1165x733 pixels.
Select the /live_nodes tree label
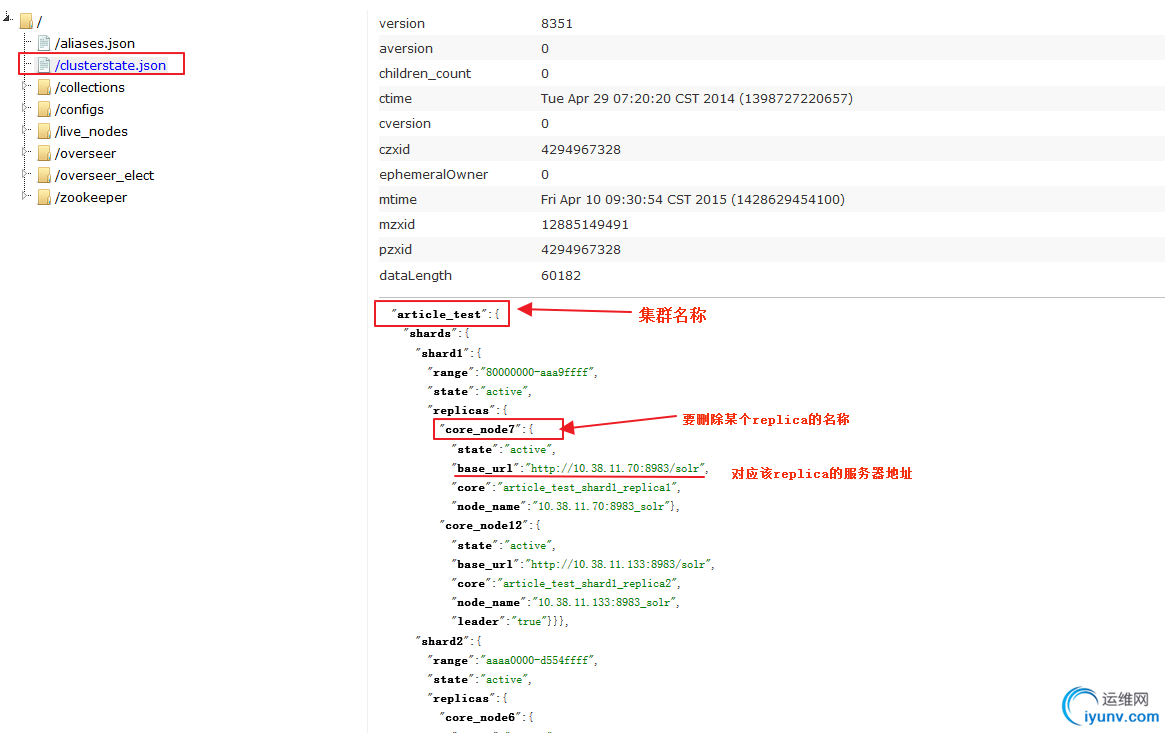[91, 131]
